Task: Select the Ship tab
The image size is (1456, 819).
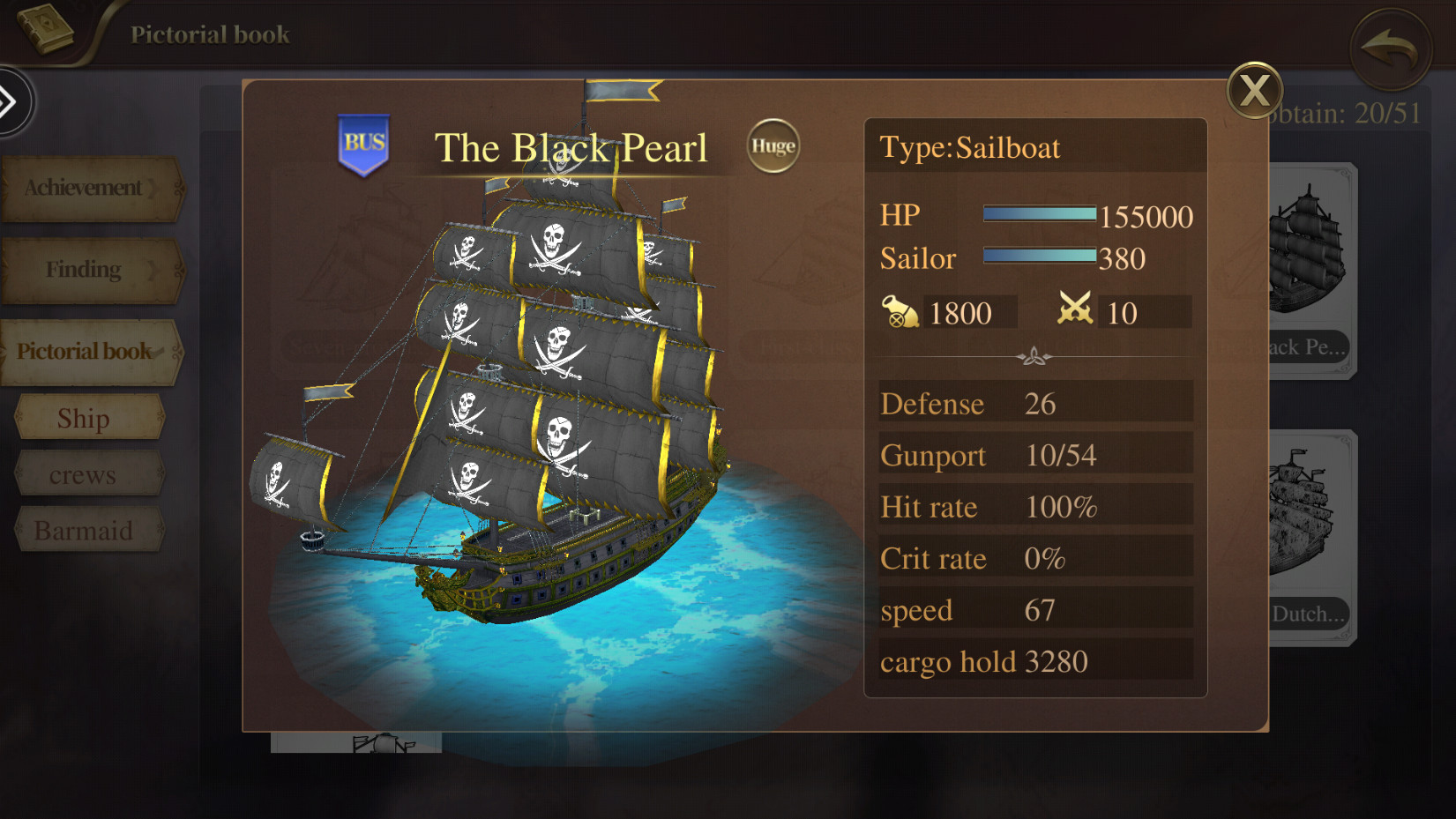Action: click(89, 418)
